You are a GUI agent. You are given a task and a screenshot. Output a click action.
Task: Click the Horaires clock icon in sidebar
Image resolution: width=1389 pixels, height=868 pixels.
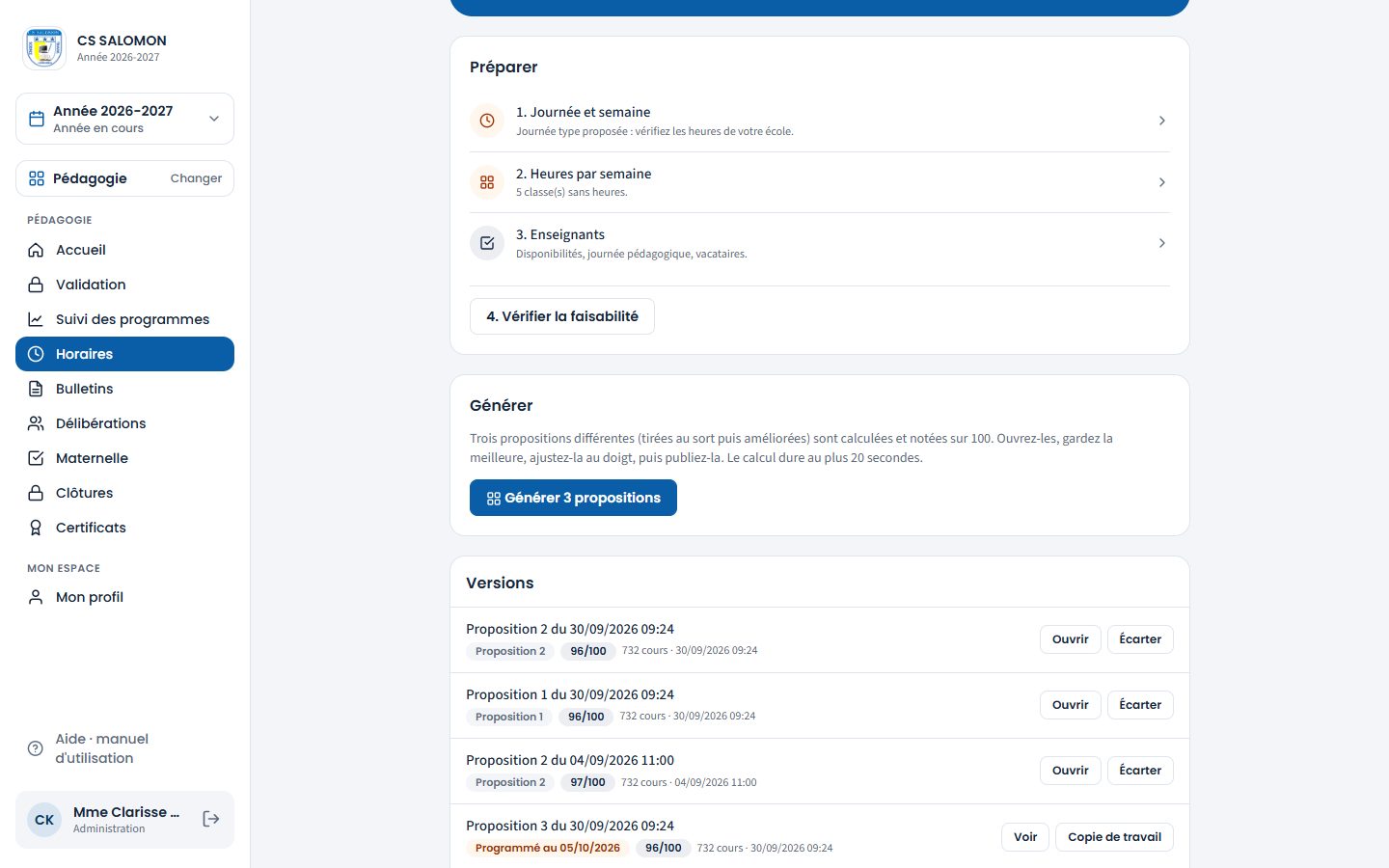click(36, 354)
